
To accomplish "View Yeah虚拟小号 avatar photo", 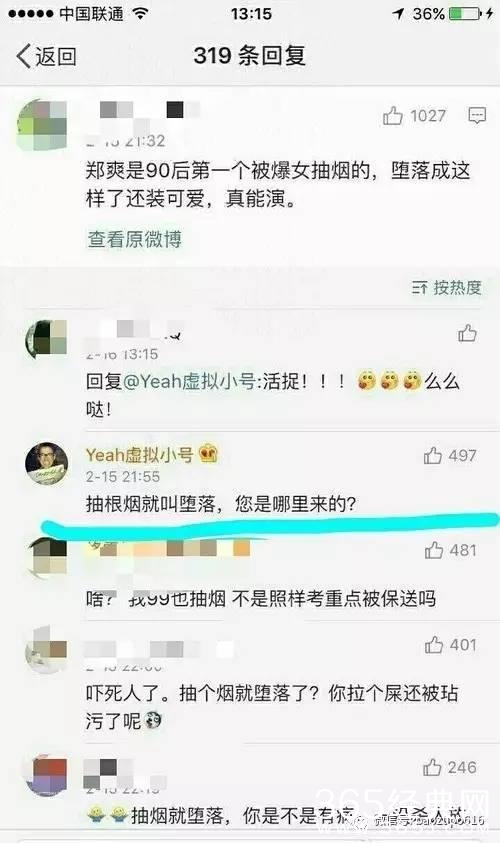I will [47, 463].
